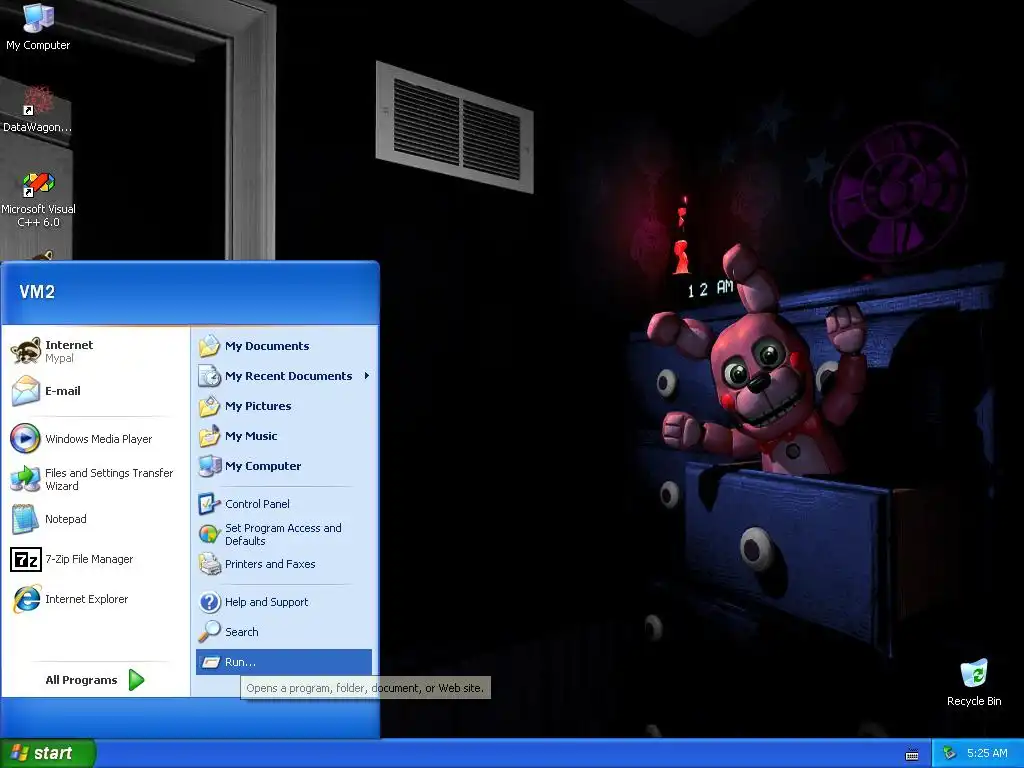1024x768 pixels.
Task: Click the system tray notification icon
Action: tap(950, 753)
